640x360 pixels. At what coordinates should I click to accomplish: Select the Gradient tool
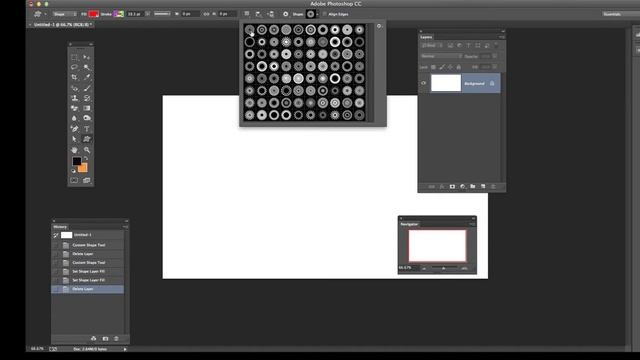[x=87, y=108]
